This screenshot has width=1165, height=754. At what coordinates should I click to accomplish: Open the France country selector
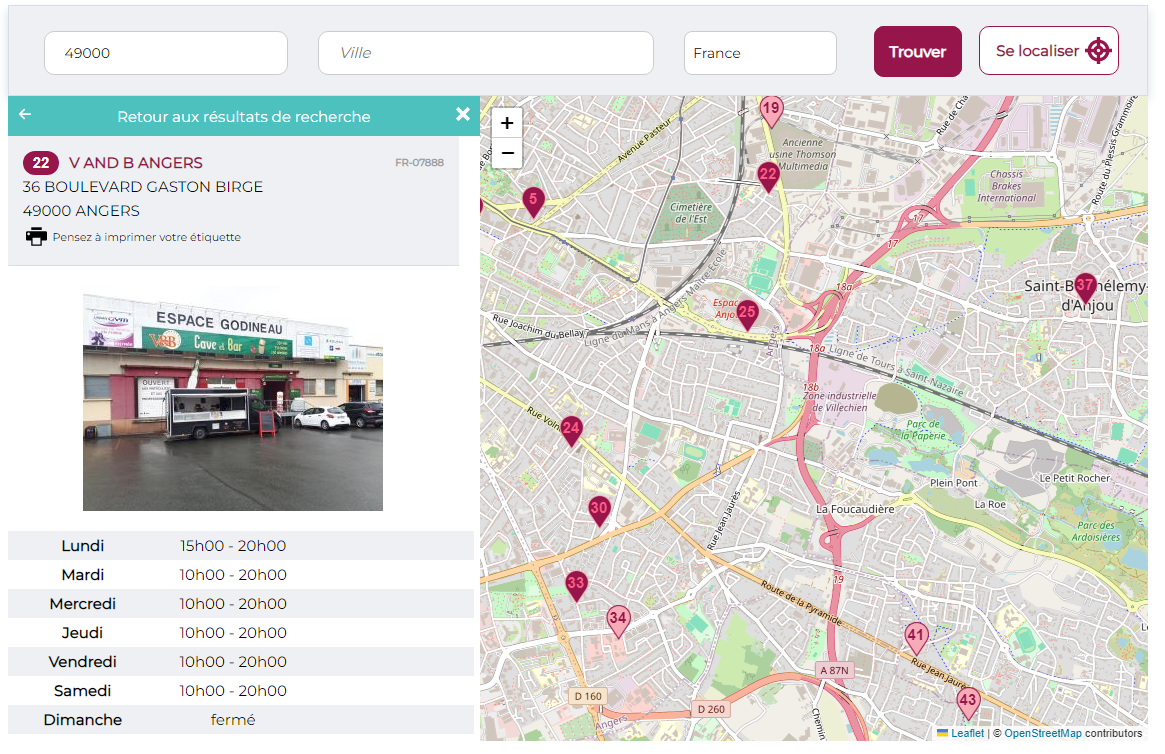760,53
